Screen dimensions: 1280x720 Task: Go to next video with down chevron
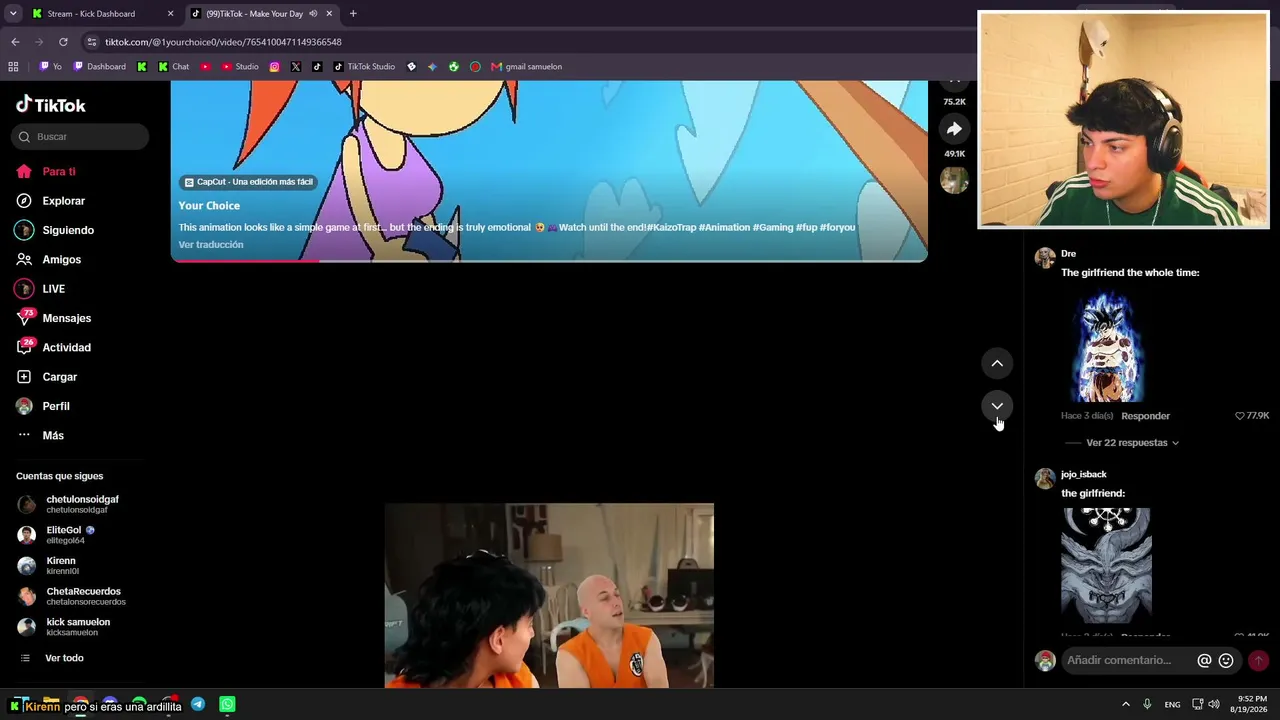(997, 406)
